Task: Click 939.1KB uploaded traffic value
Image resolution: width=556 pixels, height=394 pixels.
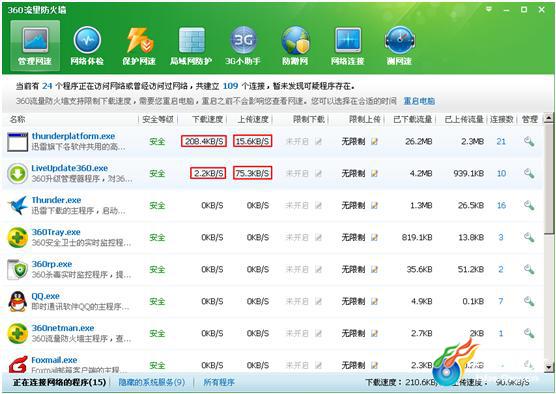Action: [x=468, y=173]
